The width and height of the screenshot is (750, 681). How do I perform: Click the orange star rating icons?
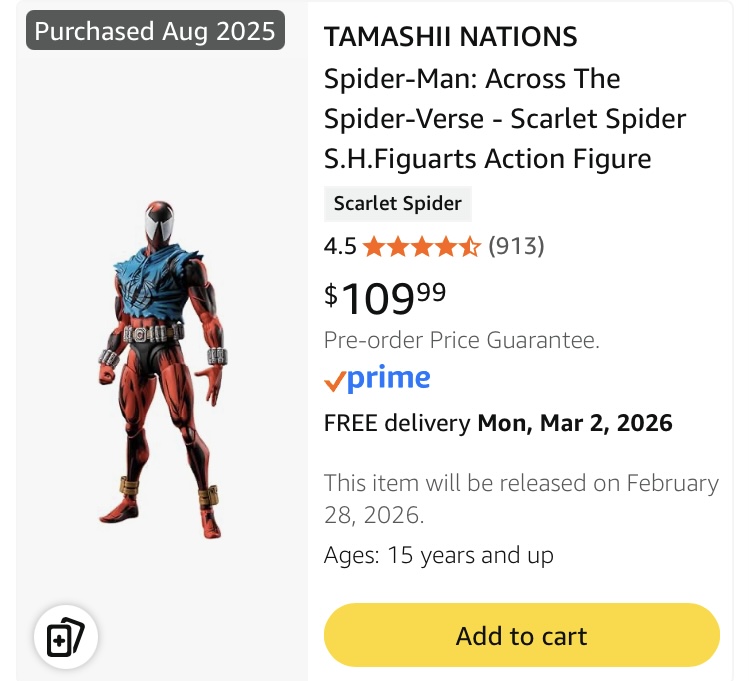pos(421,246)
